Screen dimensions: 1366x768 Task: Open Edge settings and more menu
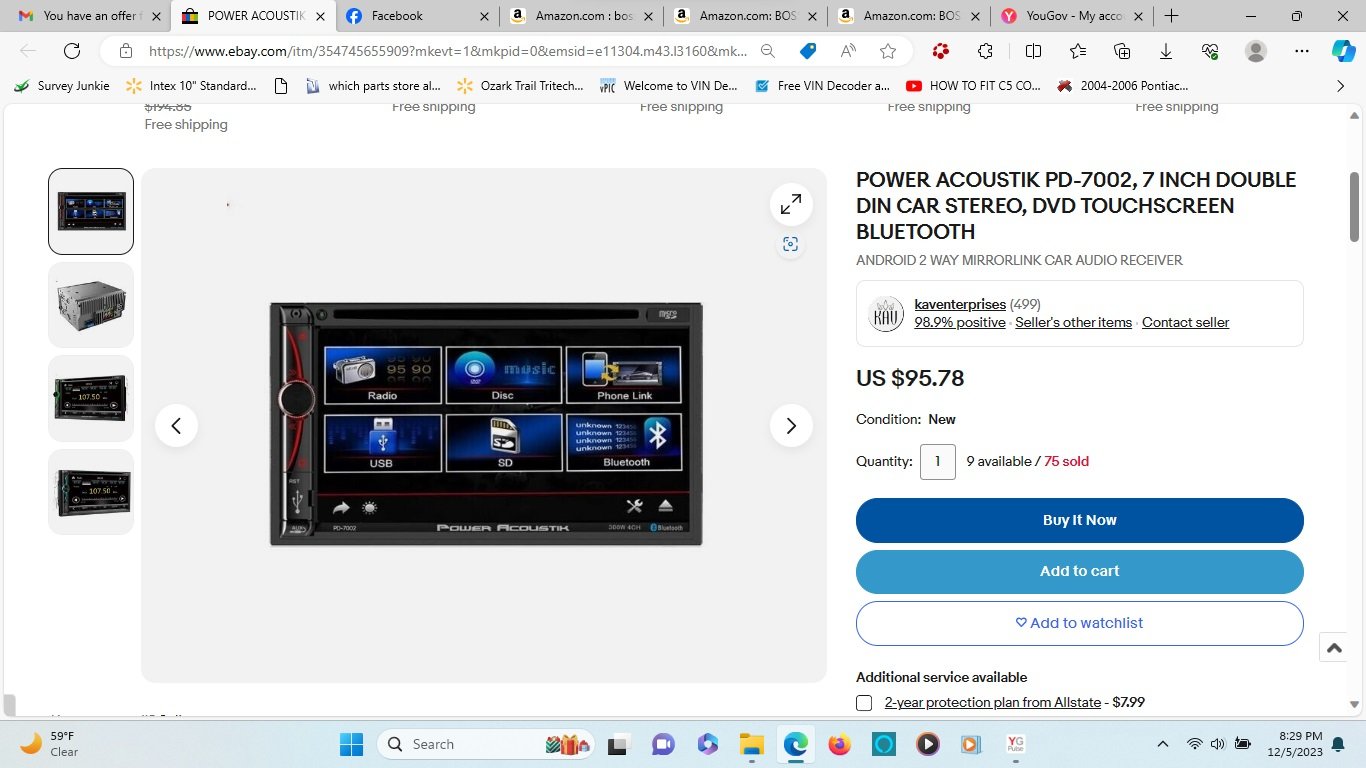pos(1301,51)
